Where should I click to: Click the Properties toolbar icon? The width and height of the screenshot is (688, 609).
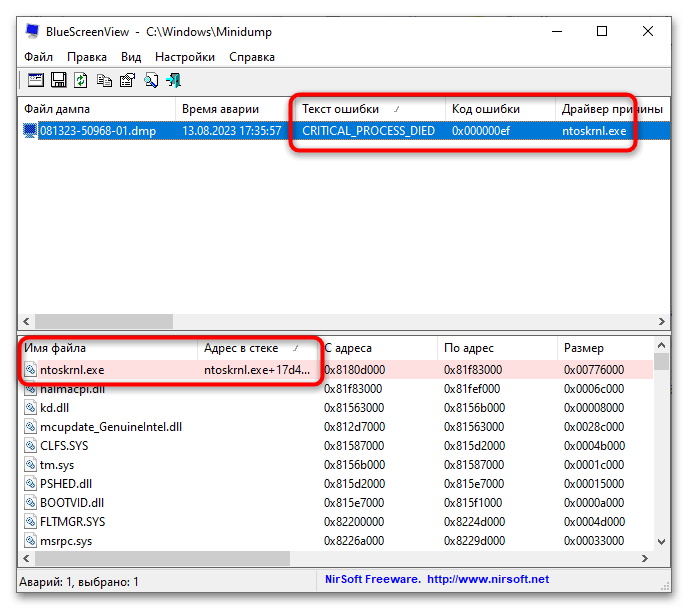point(127,80)
